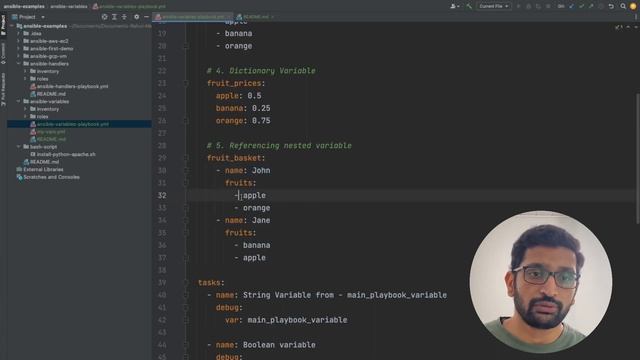Click the Rollback undo arrow icon
The height and width of the screenshot is (360, 640).
click(611, 6)
